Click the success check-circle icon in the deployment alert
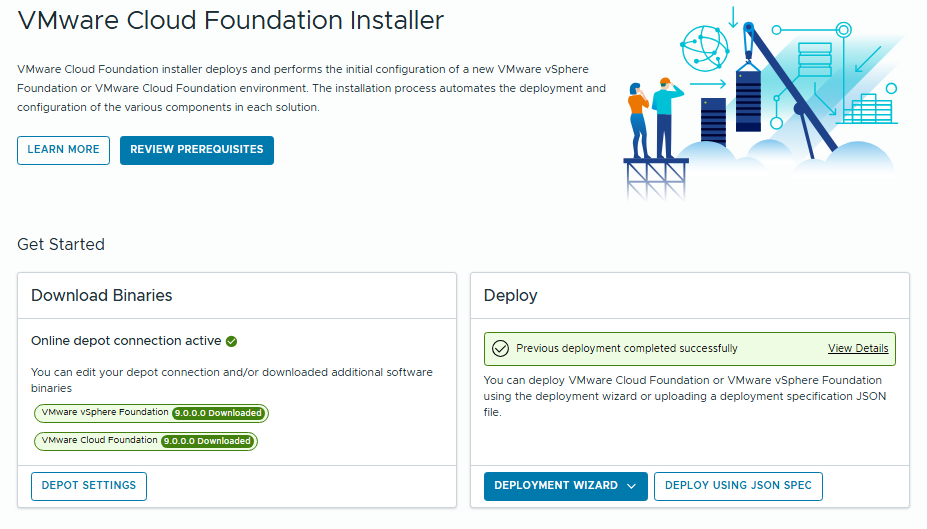927x529 pixels. click(x=500, y=349)
